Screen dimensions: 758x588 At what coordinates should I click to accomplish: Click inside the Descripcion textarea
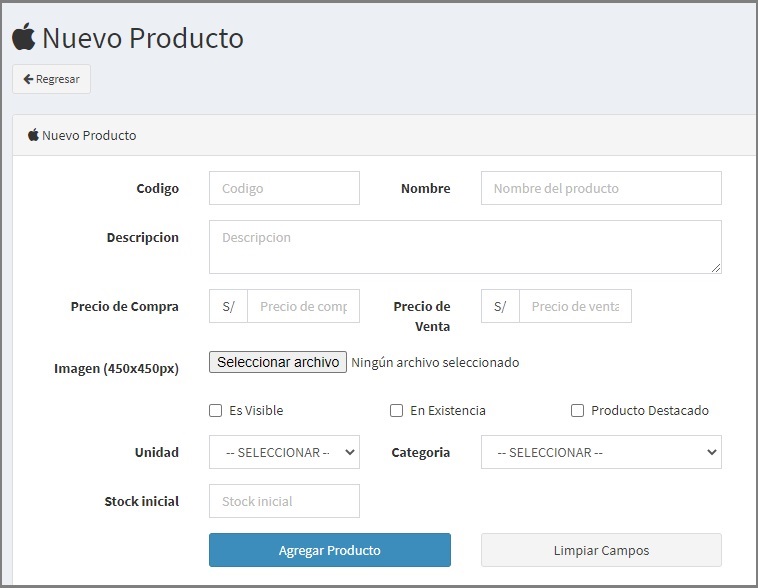coord(465,247)
